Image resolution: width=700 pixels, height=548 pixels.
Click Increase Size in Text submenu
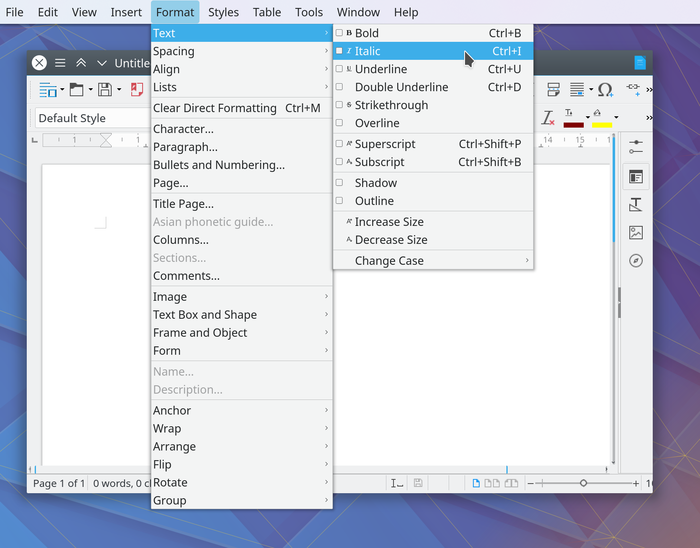[388, 222]
